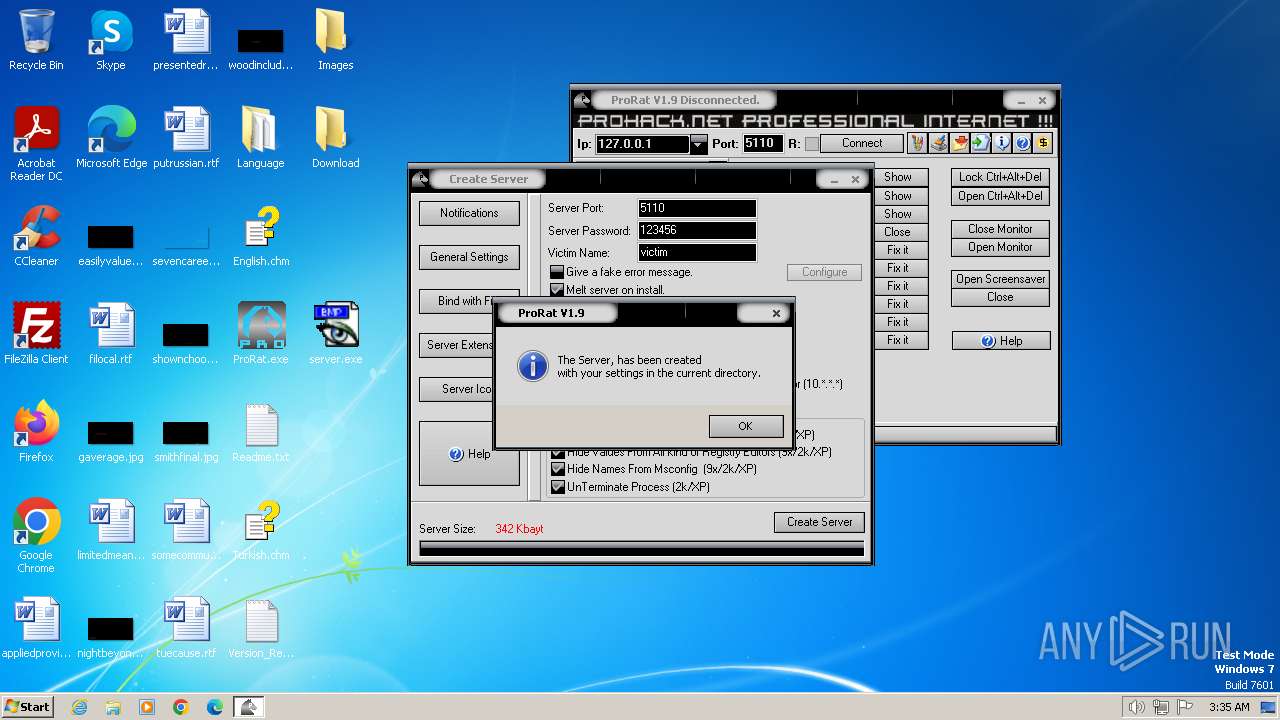Click the R: indicator box beside Connect

(811, 144)
